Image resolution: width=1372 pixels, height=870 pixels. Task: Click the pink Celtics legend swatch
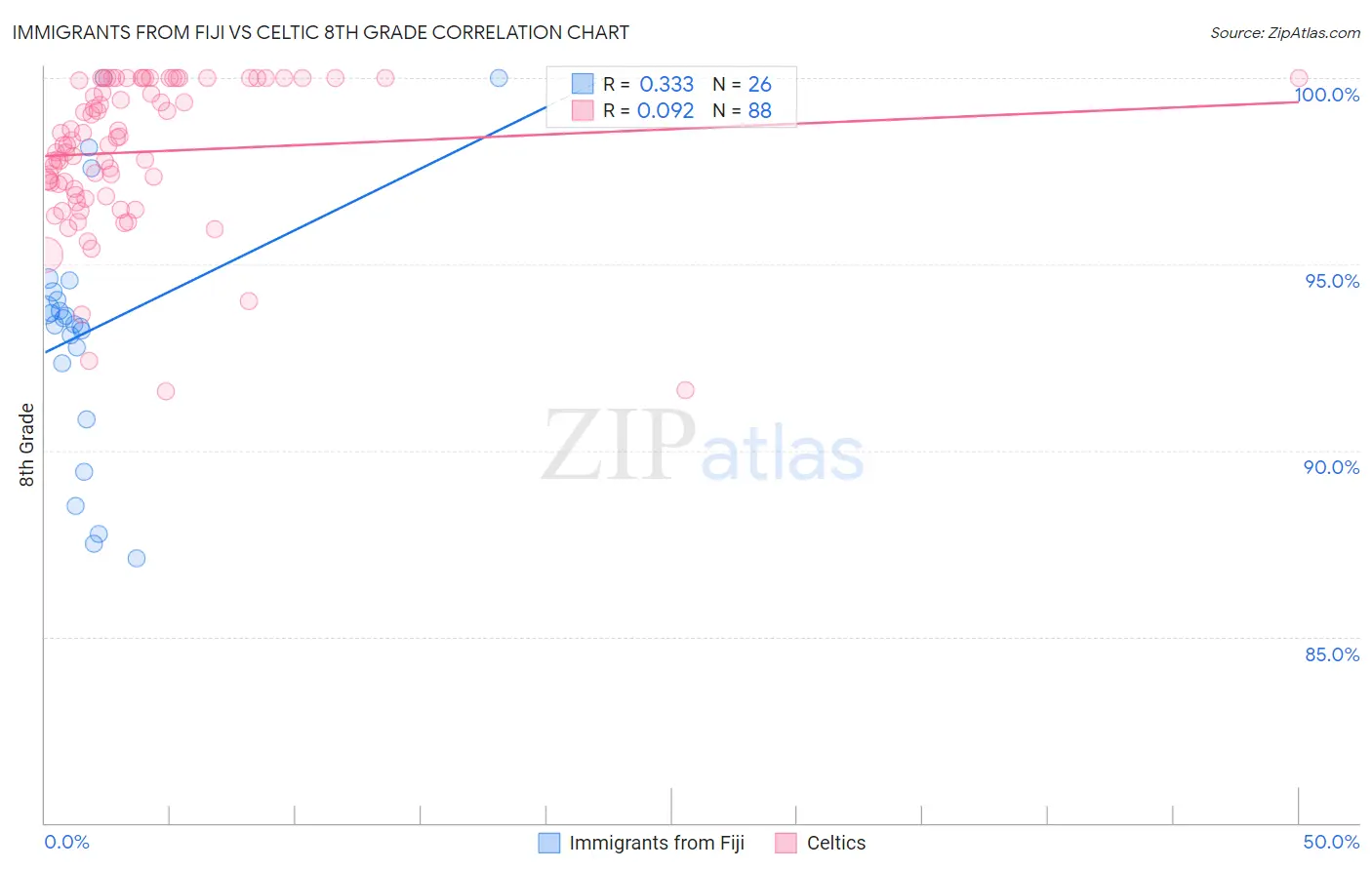786,843
